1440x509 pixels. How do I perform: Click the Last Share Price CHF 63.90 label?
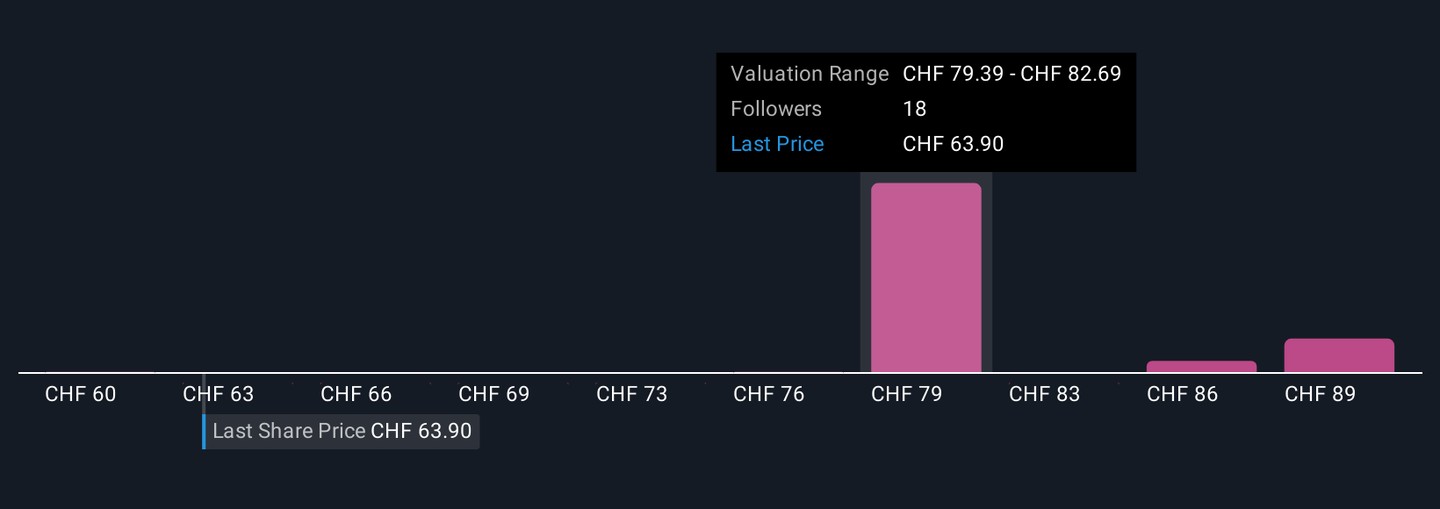tap(341, 432)
